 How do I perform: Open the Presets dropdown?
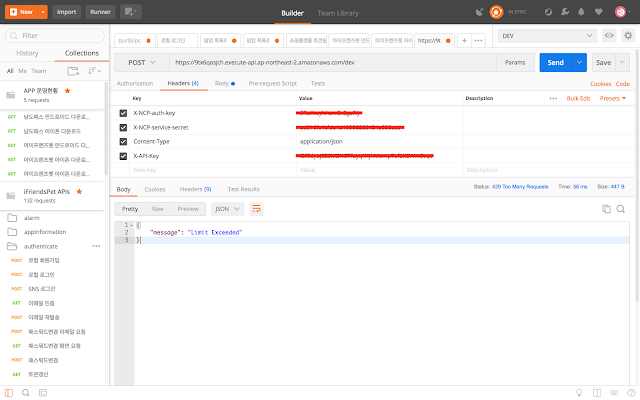tap(612, 98)
